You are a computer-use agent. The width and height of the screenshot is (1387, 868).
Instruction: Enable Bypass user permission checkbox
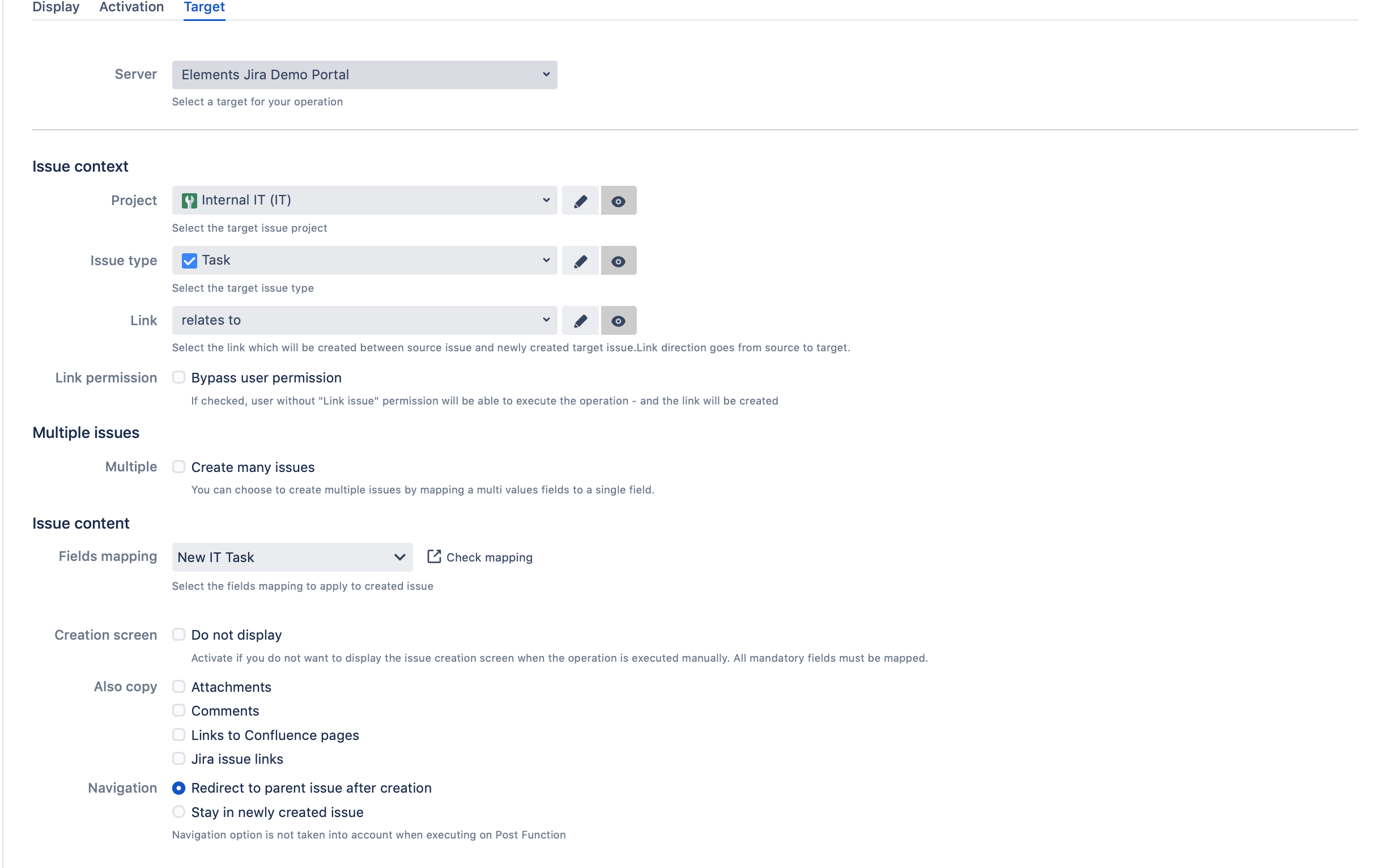click(177, 377)
